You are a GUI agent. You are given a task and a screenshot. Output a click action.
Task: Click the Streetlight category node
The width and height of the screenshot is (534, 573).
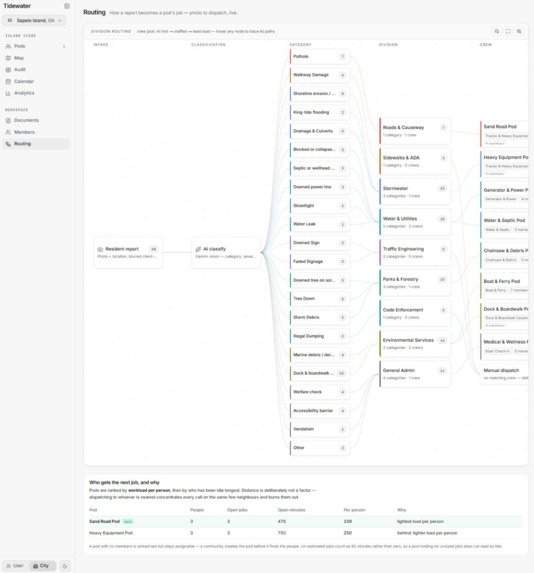(x=319, y=205)
